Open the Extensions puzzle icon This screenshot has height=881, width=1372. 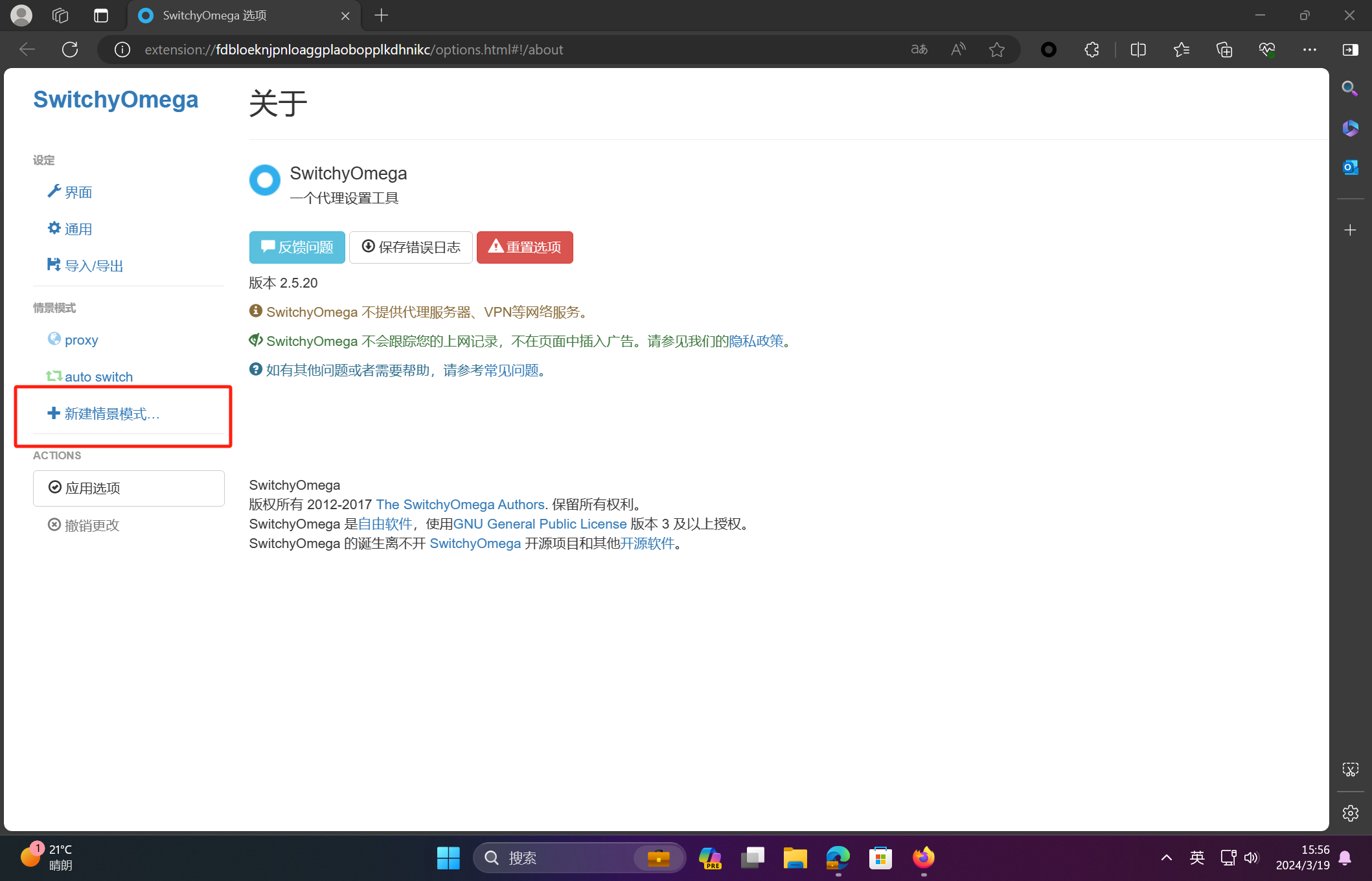1092,49
